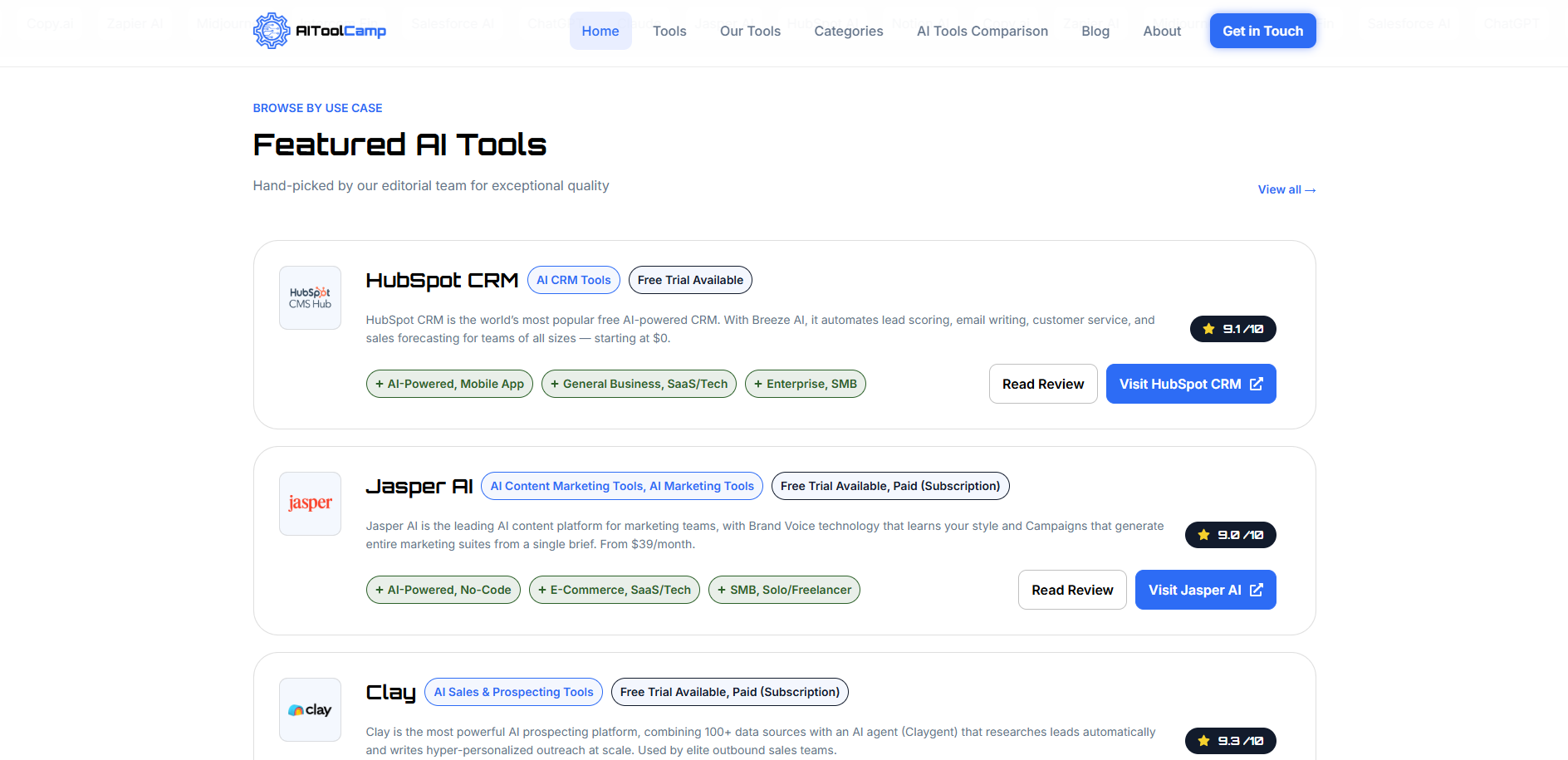This screenshot has height=760, width=1568.
Task: Click the Featured AI Tools heading
Action: tap(399, 145)
